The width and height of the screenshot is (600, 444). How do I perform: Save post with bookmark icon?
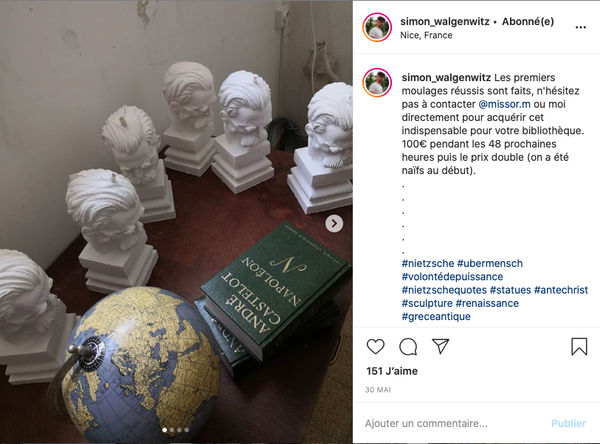click(579, 346)
